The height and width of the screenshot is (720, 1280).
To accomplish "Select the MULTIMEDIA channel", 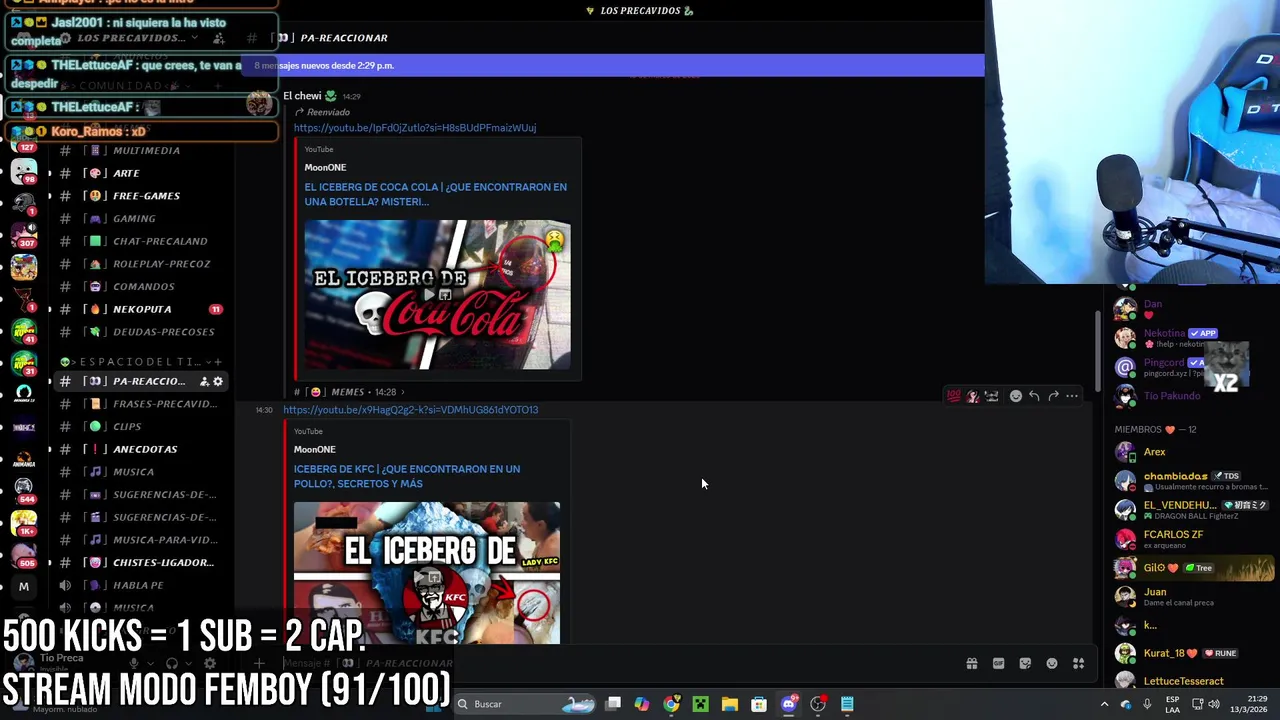I will pyautogui.click(x=140, y=150).
